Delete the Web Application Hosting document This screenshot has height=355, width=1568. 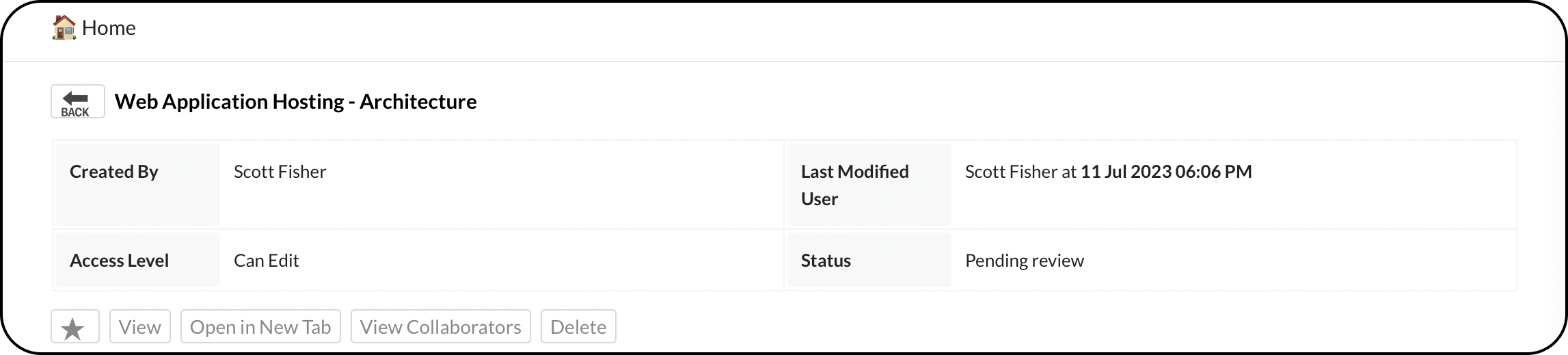click(x=578, y=326)
